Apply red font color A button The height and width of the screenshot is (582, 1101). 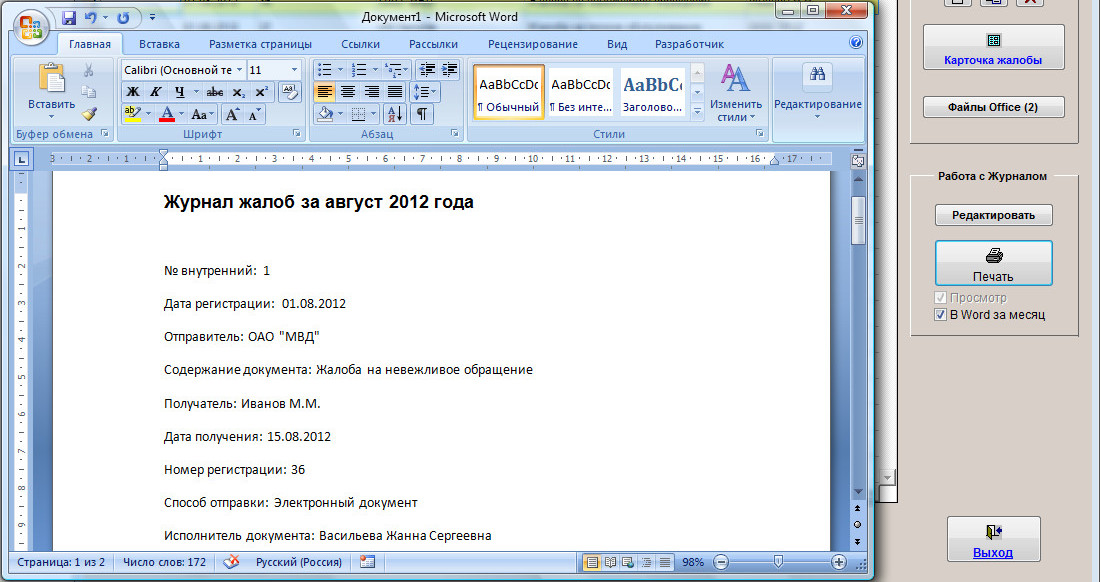pyautogui.click(x=167, y=114)
